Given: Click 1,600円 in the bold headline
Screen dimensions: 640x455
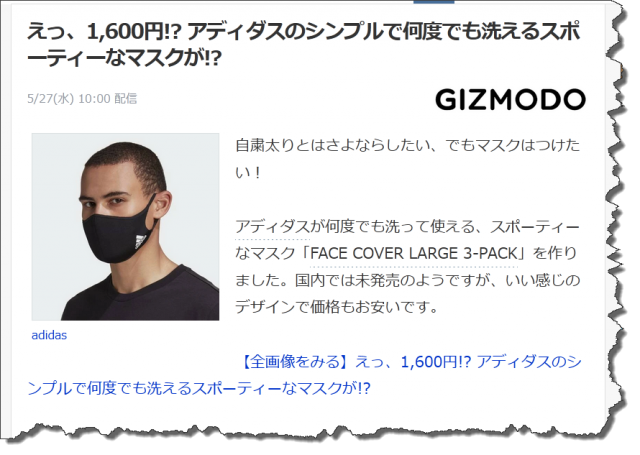Looking at the screenshot, I should click(x=128, y=32).
